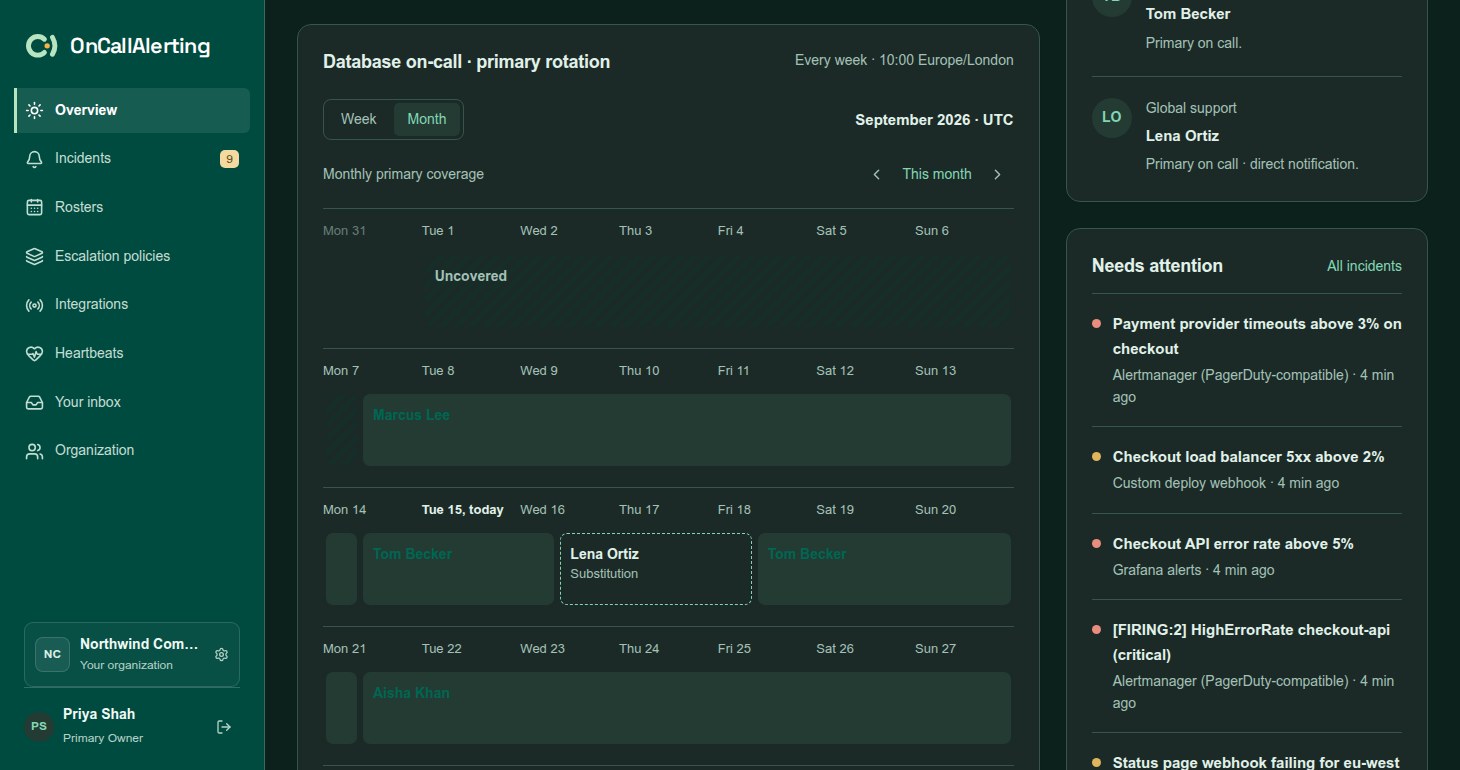Click the Heartbeats heart icon
The width and height of the screenshot is (1460, 770).
[x=35, y=353]
